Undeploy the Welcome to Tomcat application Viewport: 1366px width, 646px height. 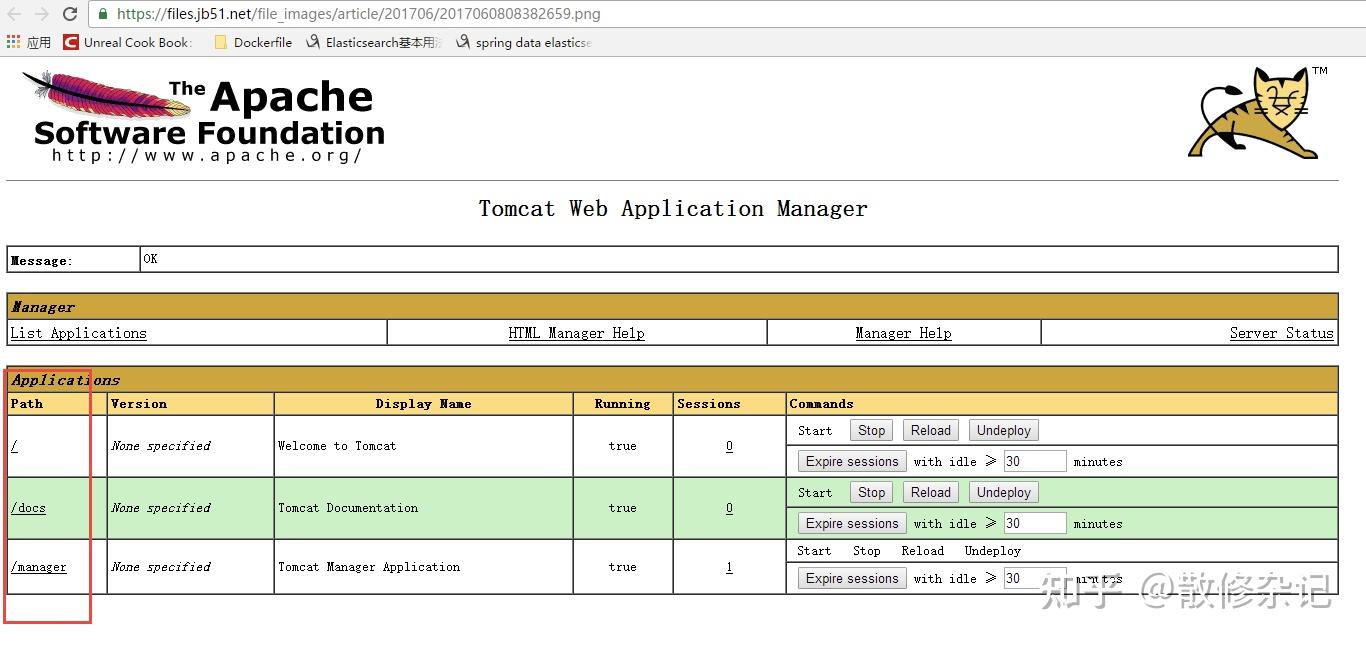tap(1004, 430)
